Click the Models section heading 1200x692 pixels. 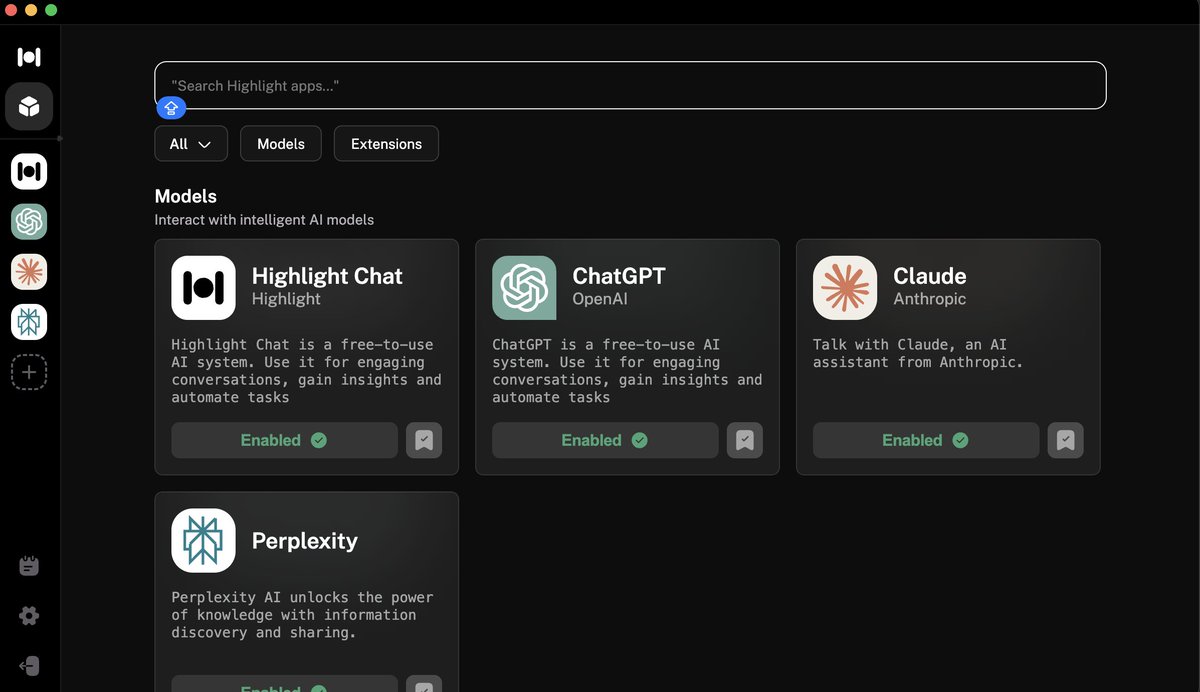tap(186, 197)
